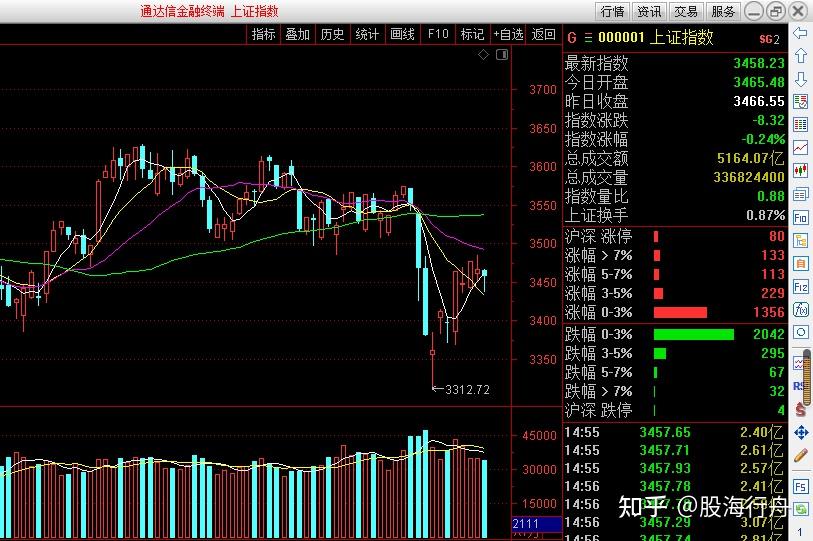Open the colored grid table icon
This screenshot has width=813, height=541.
tap(801, 124)
